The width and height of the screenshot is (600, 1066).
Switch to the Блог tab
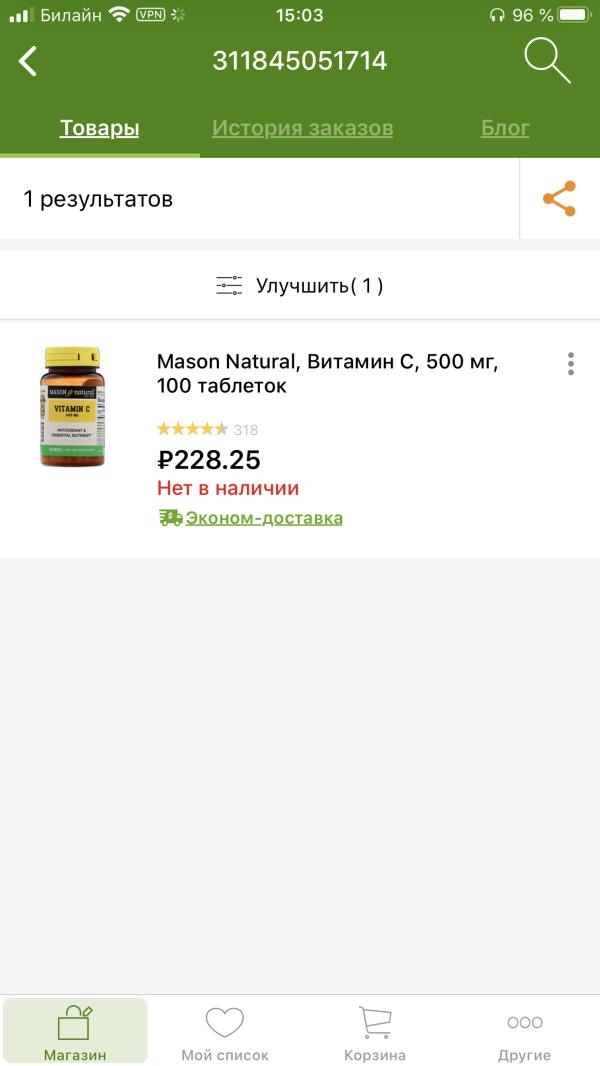click(505, 128)
